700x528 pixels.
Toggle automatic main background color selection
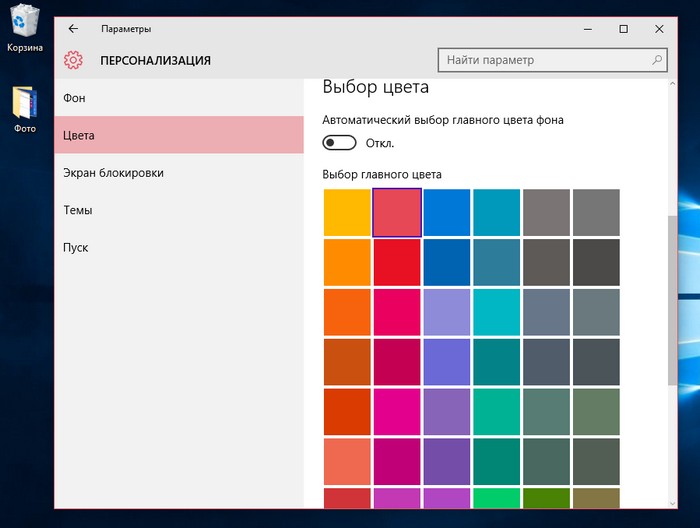coord(340,143)
